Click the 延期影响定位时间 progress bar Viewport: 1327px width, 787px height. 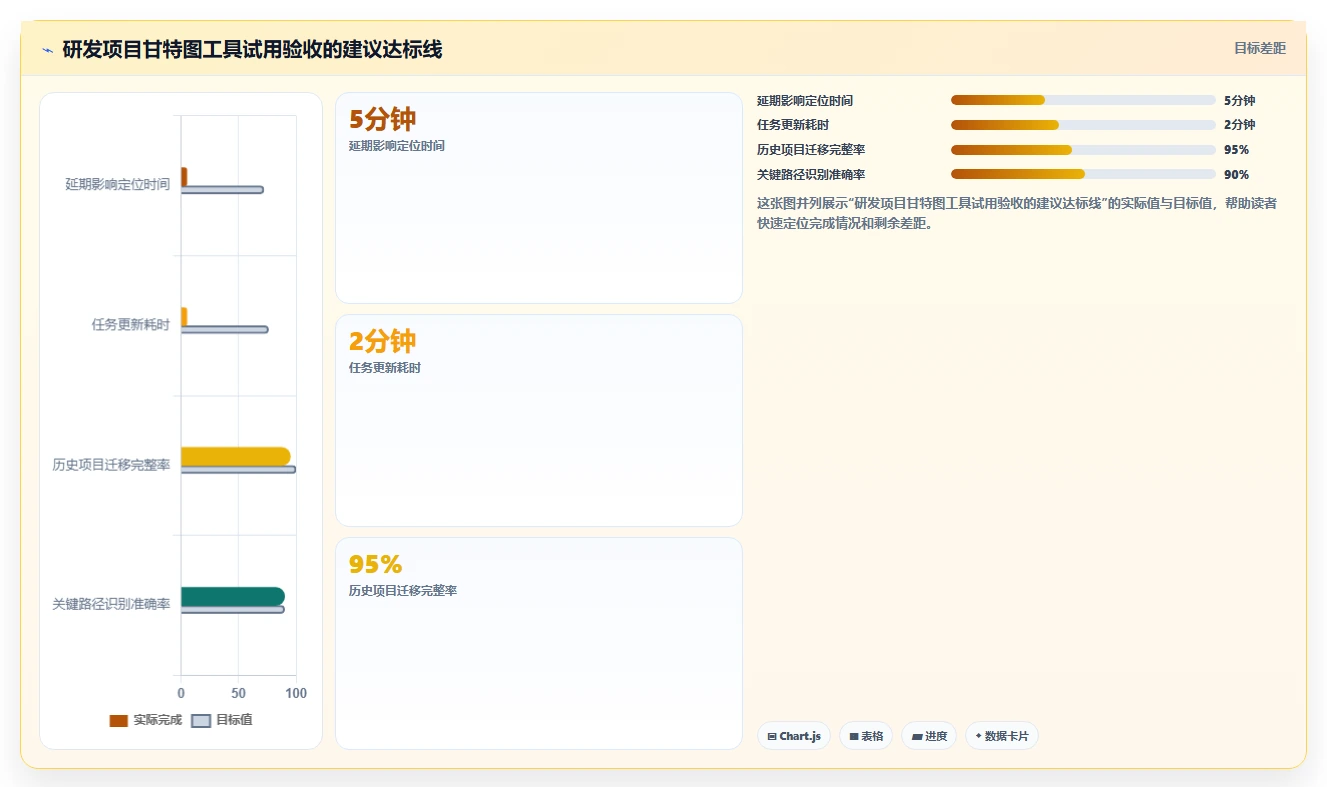tap(1083, 100)
